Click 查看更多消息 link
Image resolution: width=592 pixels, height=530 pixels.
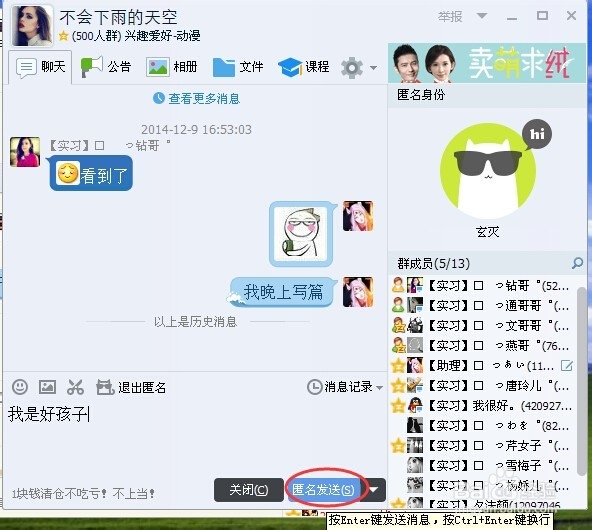(x=204, y=99)
